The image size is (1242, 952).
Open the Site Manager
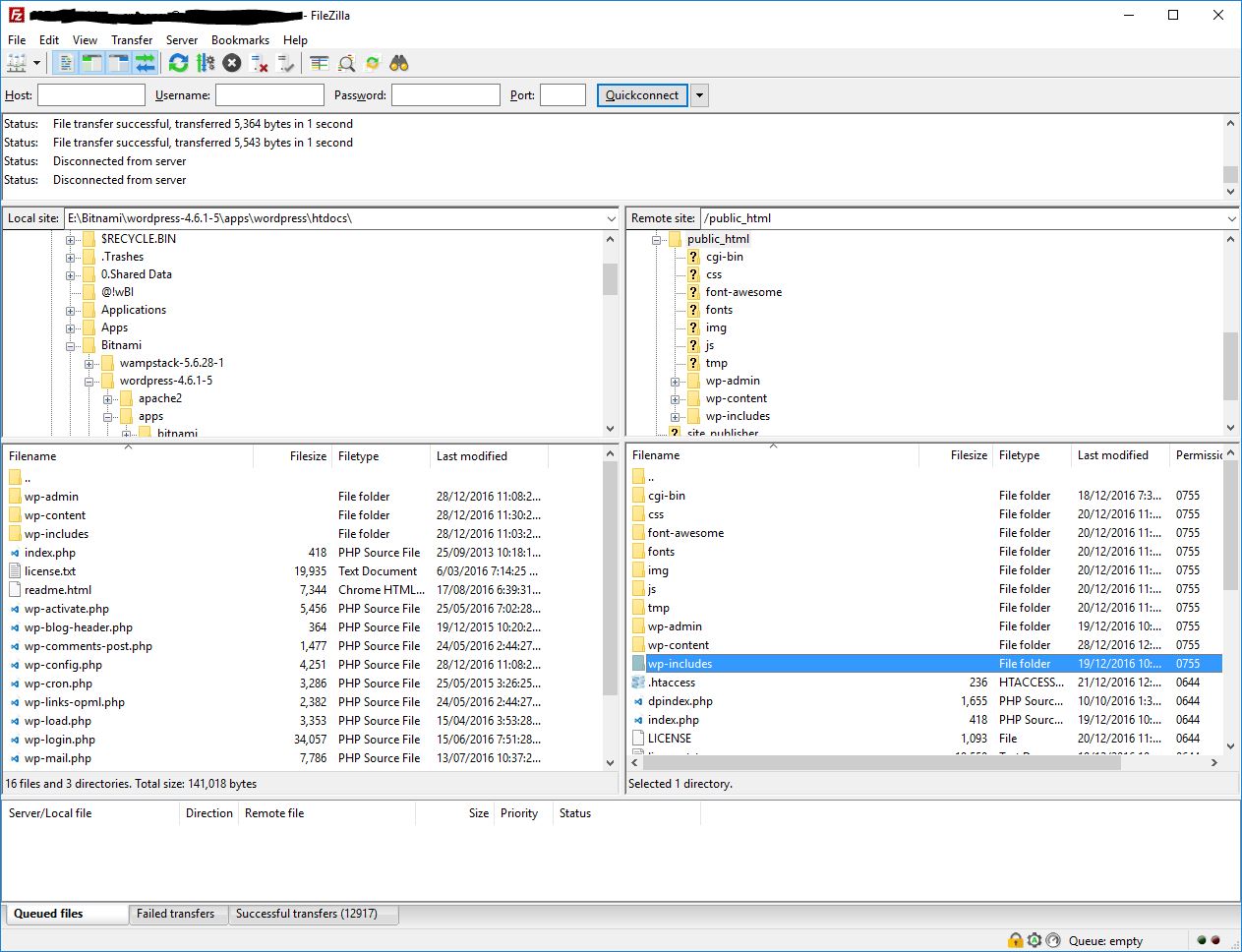17,63
